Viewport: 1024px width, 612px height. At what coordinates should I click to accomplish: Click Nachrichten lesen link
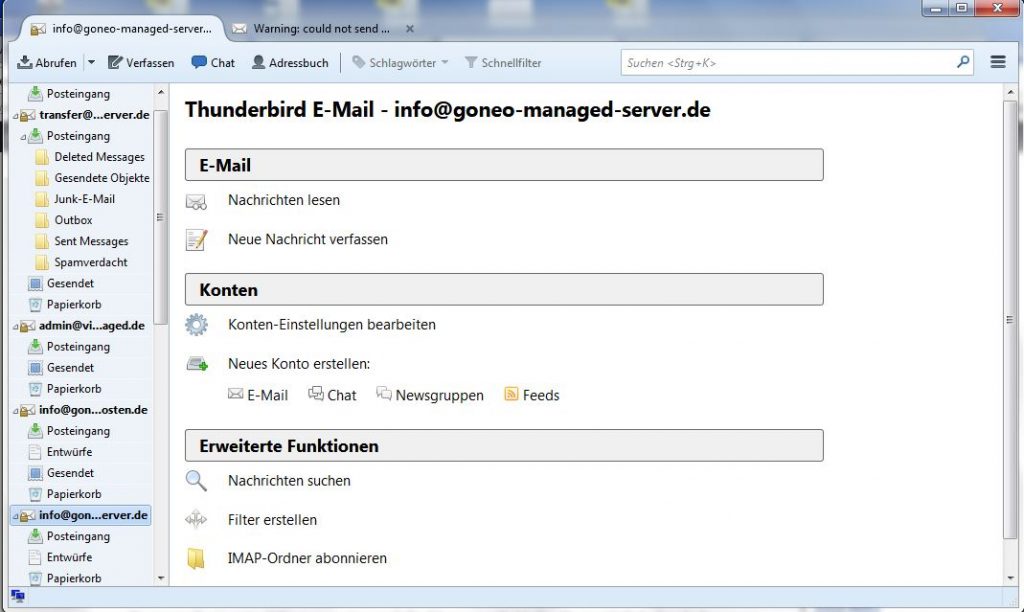click(x=283, y=200)
